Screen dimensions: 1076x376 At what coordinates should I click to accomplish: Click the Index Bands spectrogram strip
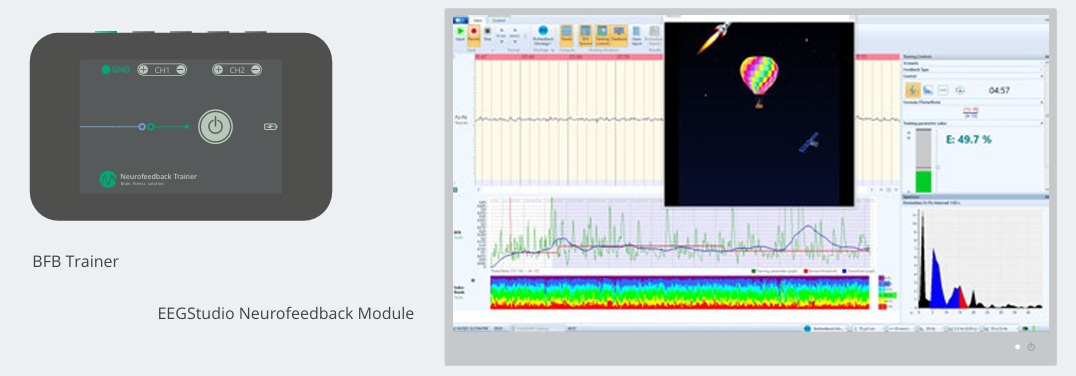click(x=679, y=292)
